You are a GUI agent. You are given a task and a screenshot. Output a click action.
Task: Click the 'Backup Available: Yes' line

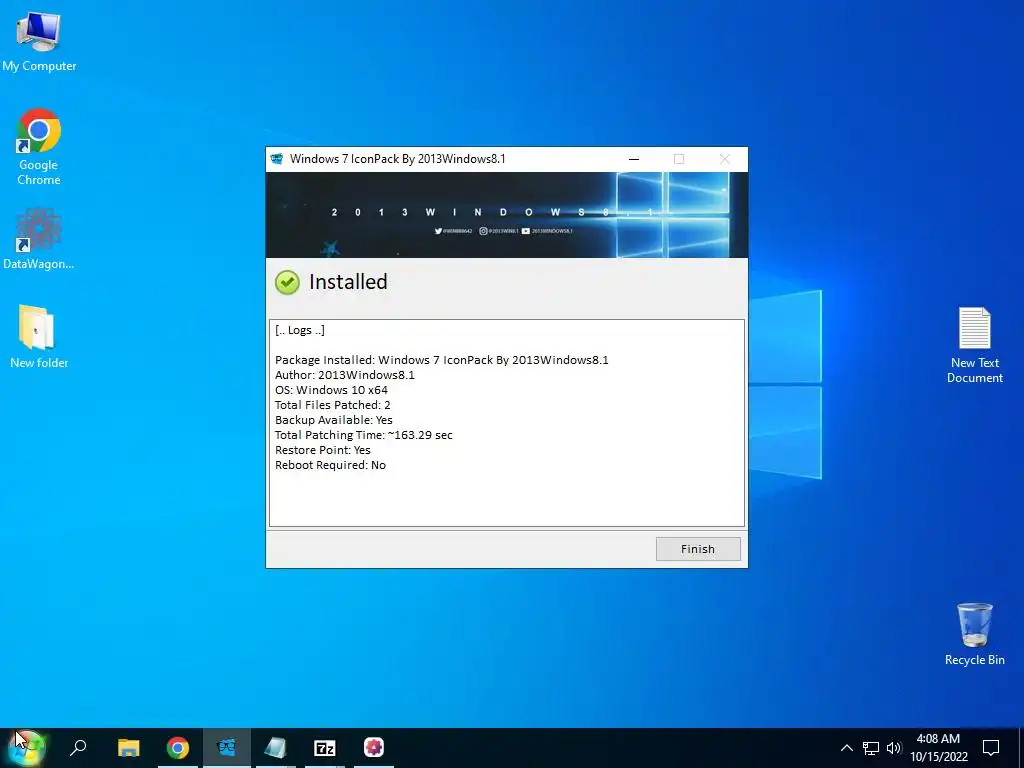tap(334, 420)
